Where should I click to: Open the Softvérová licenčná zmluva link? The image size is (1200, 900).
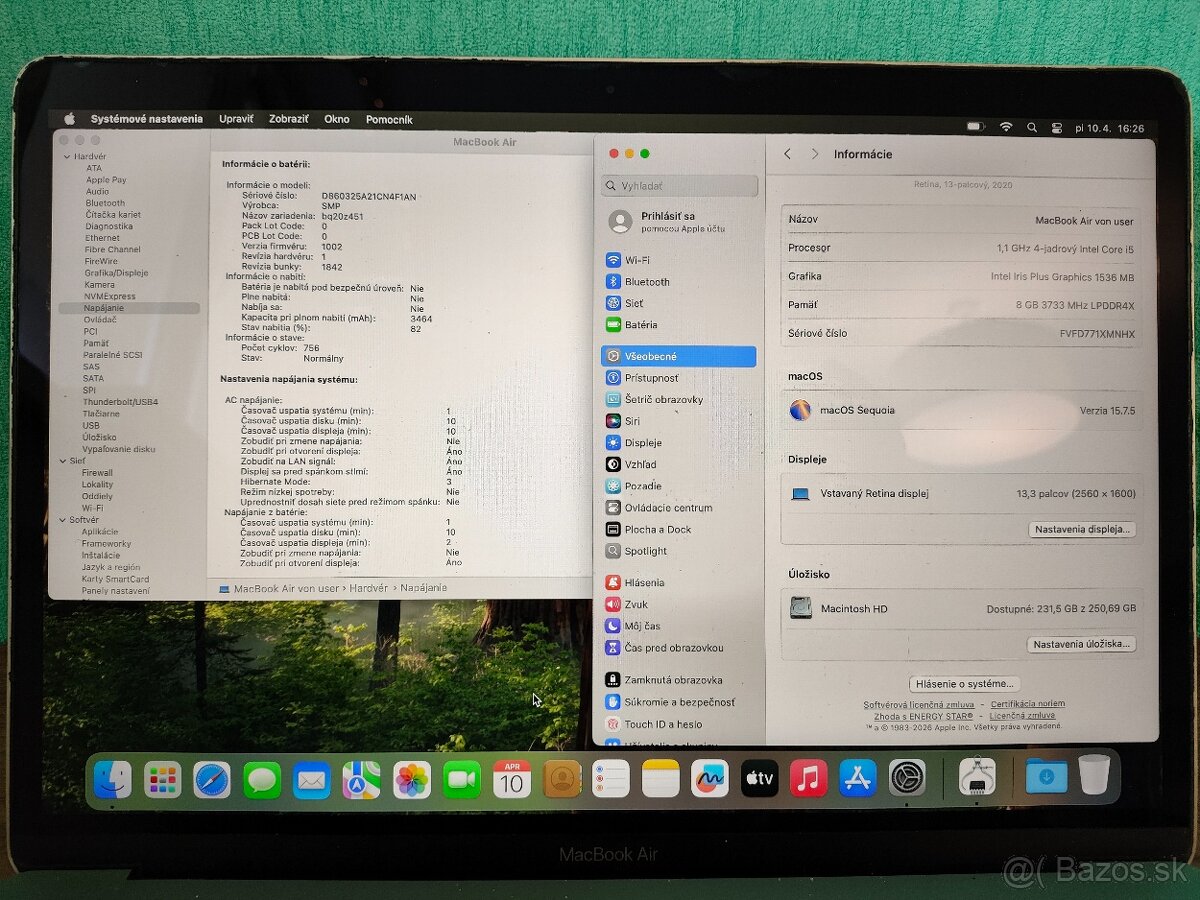point(919,704)
